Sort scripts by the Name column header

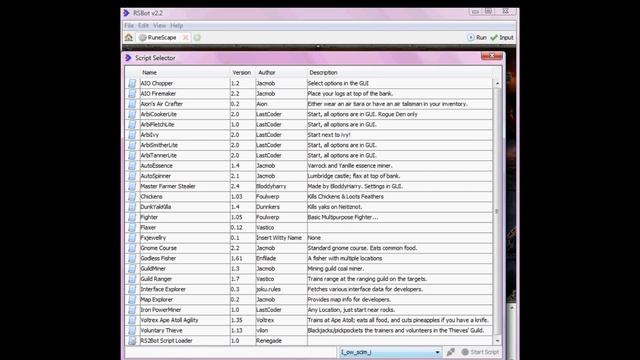pyautogui.click(x=149, y=72)
